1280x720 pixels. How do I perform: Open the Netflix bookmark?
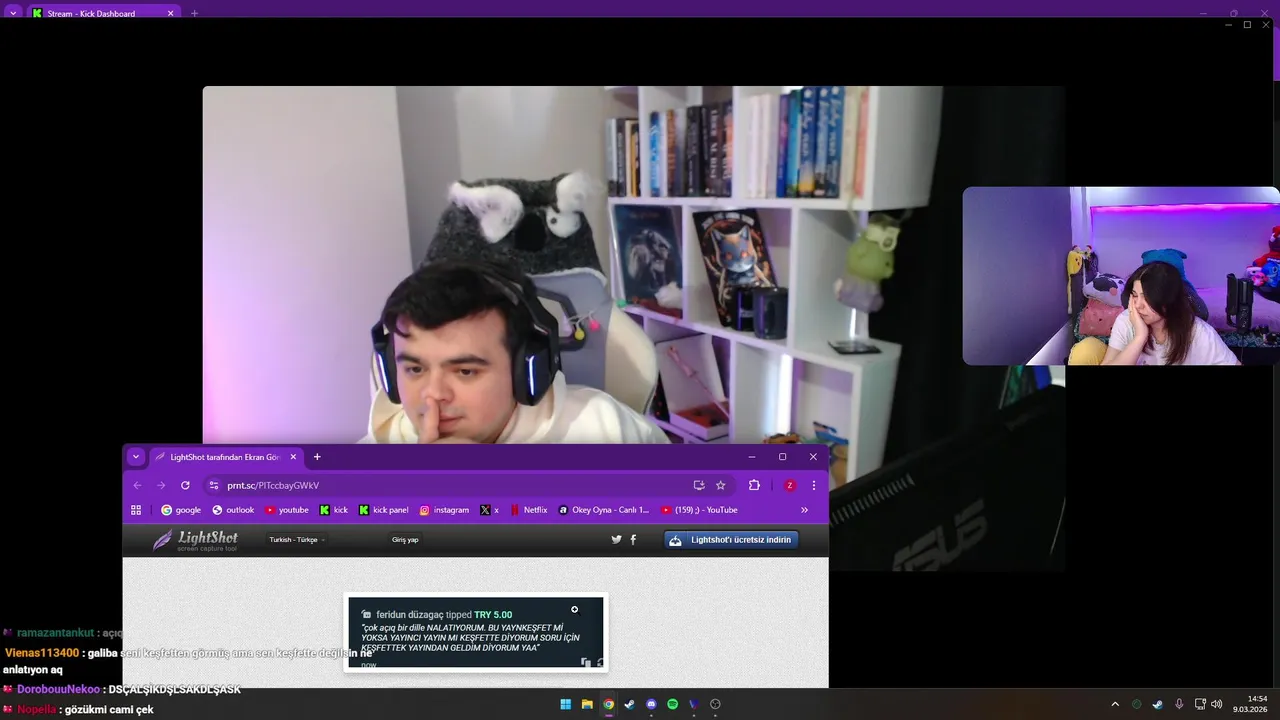(529, 510)
